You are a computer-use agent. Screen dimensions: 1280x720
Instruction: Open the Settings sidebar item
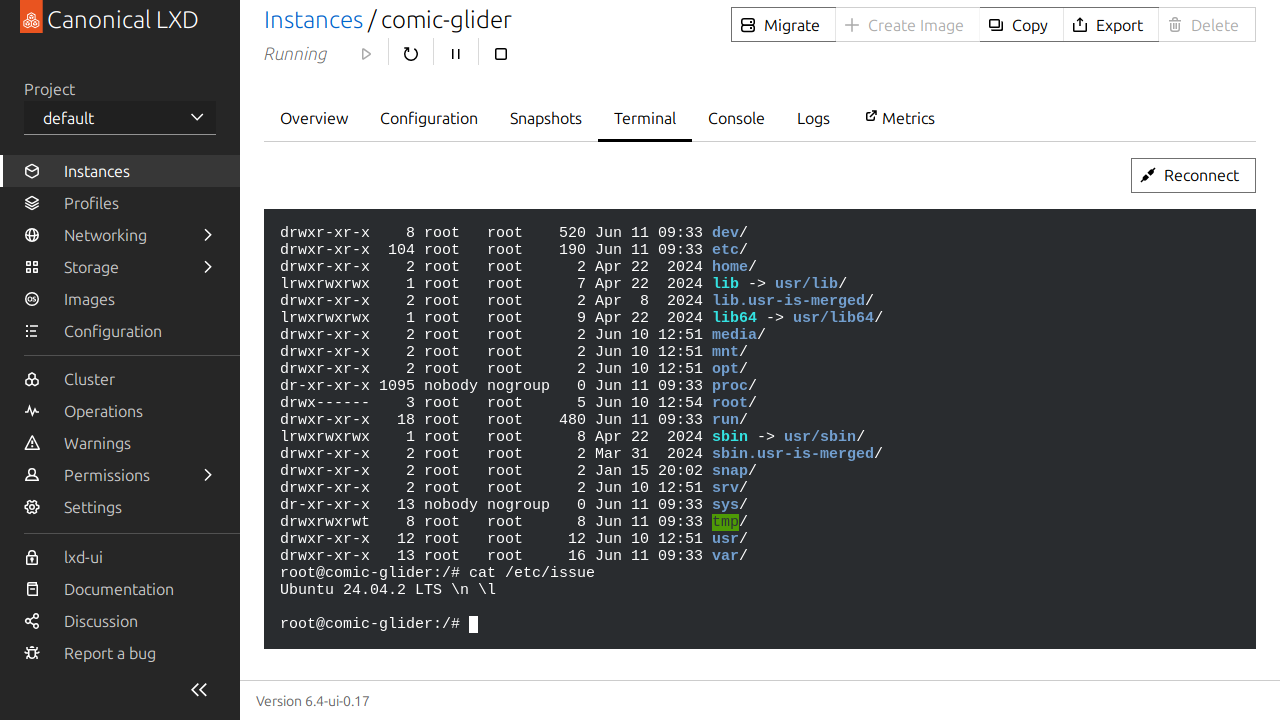(120, 507)
